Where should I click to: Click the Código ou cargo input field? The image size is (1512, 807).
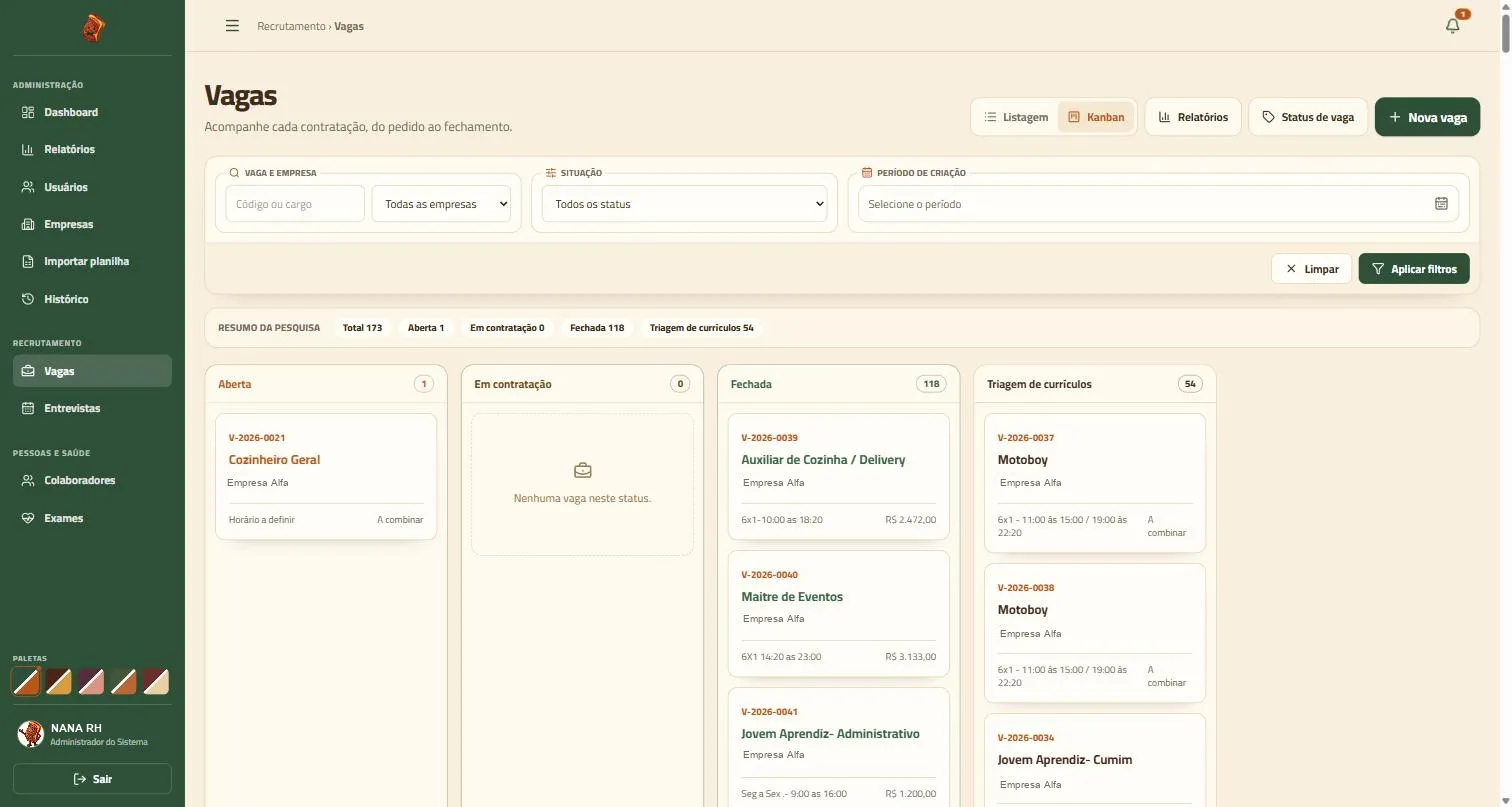(295, 204)
